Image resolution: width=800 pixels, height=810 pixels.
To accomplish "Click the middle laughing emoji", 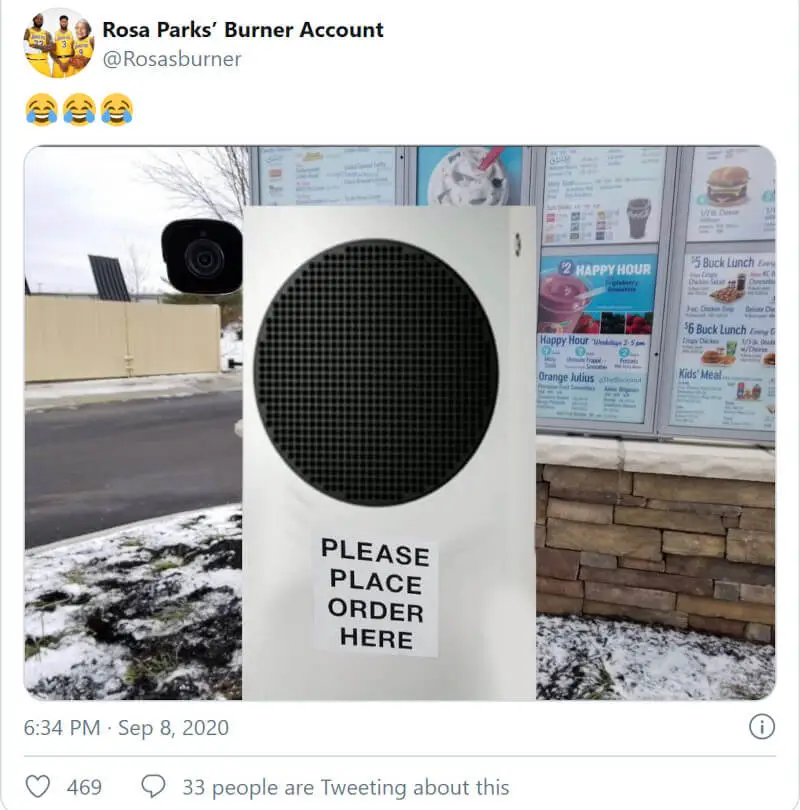I will tap(79, 110).
